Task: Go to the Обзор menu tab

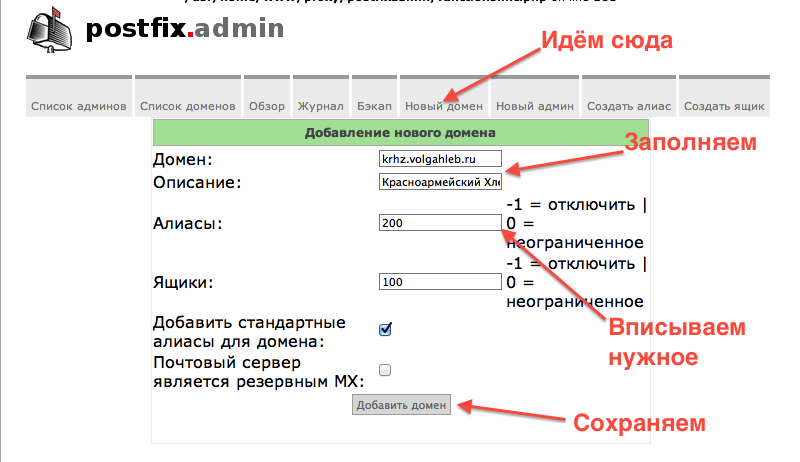Action: pos(267,106)
